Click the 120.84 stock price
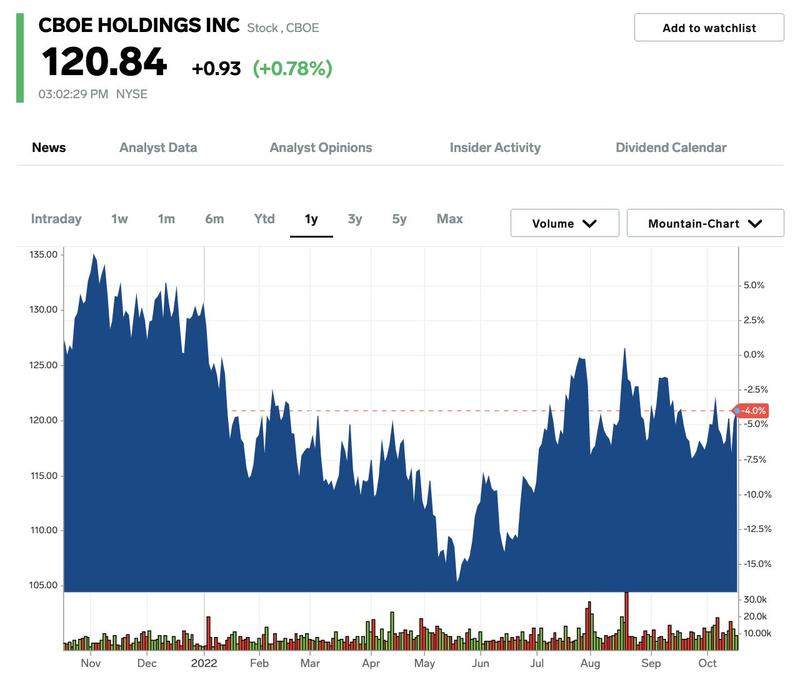Viewport: 800px width, 684px height. (x=104, y=62)
